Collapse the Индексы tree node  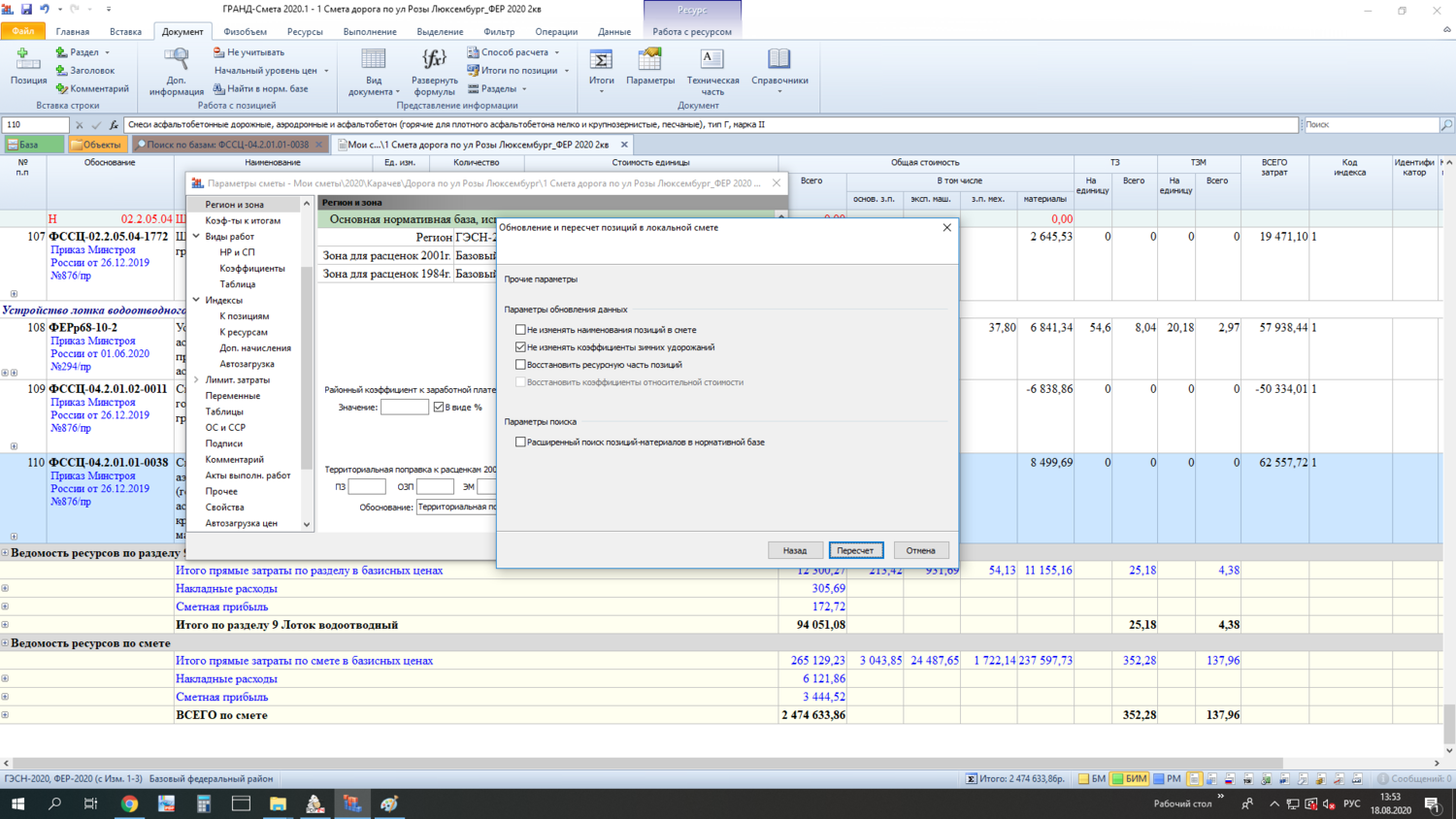tap(196, 300)
